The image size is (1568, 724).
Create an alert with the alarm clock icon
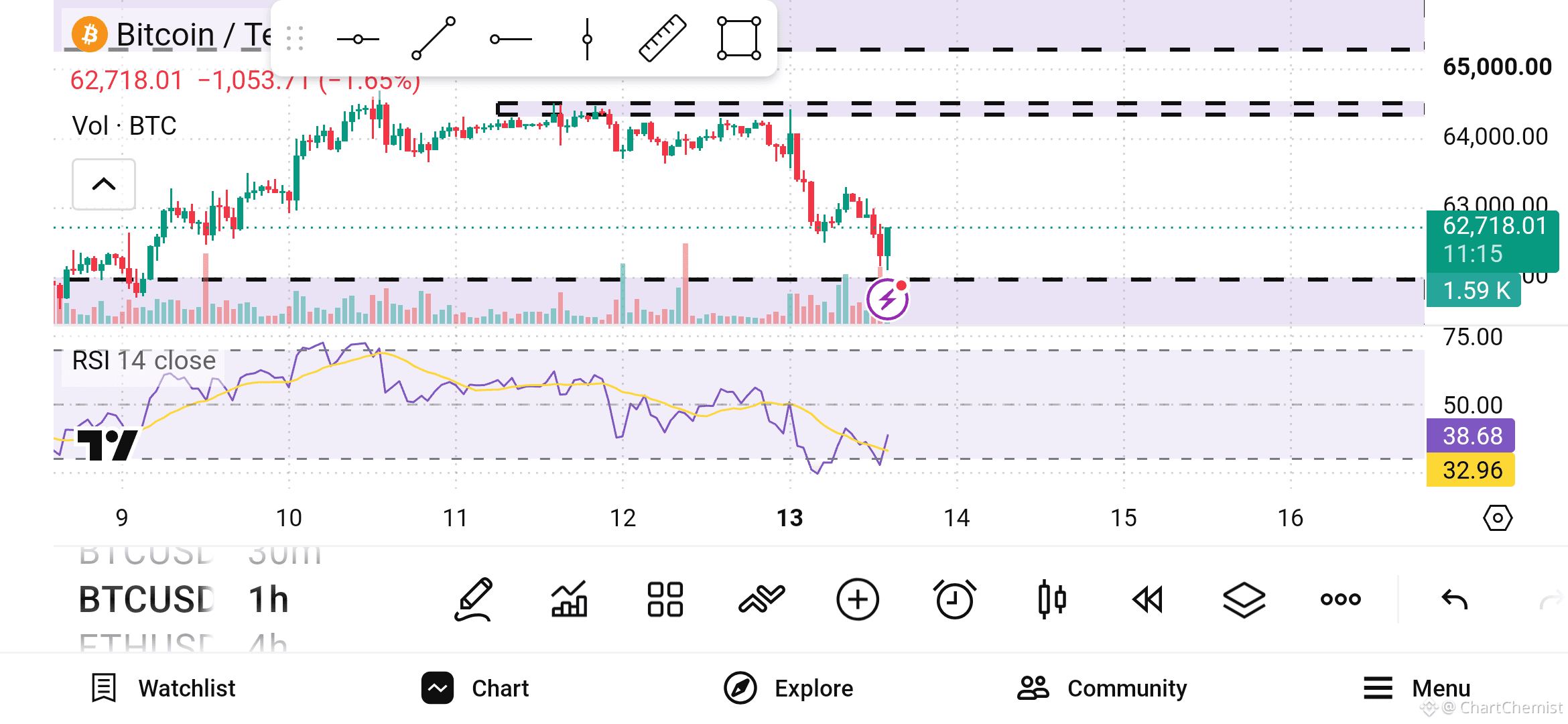pos(954,599)
